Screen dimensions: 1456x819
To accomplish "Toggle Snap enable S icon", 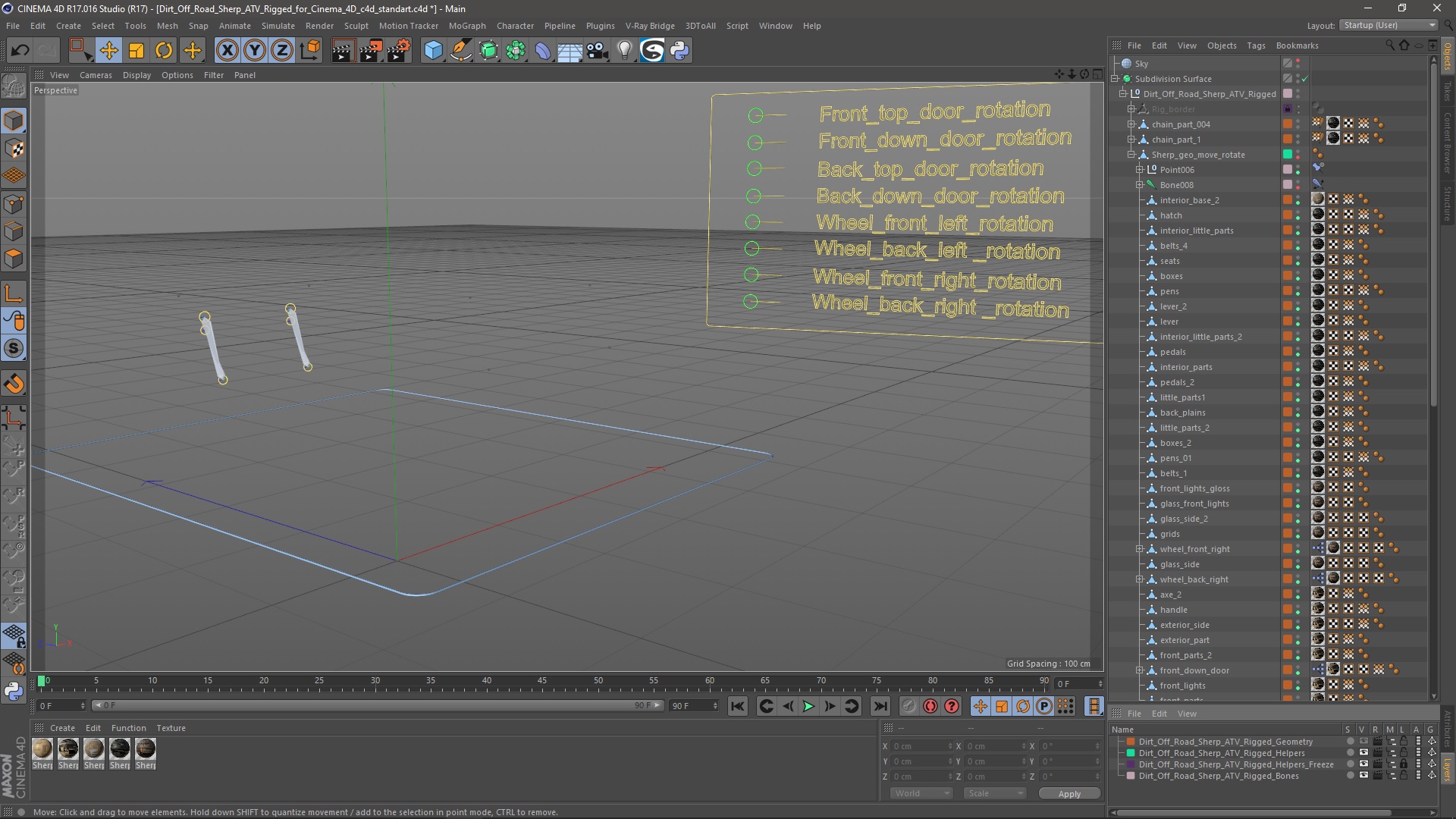I will [x=14, y=349].
